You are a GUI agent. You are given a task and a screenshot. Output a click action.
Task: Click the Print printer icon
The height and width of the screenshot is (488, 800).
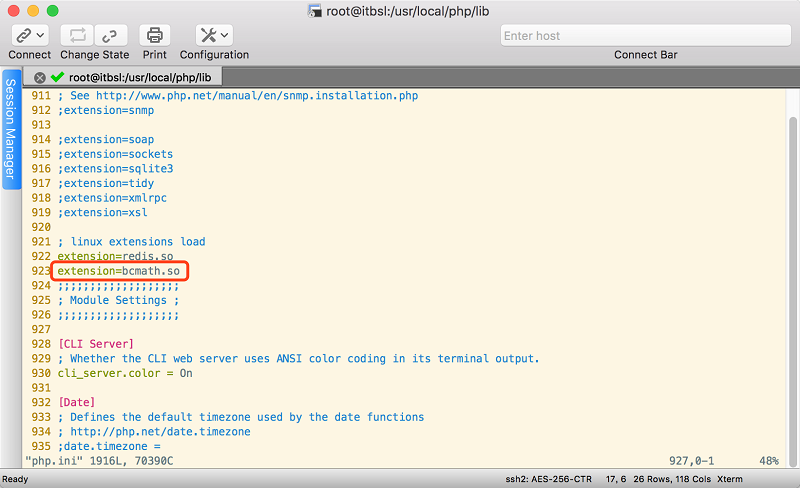[x=155, y=36]
